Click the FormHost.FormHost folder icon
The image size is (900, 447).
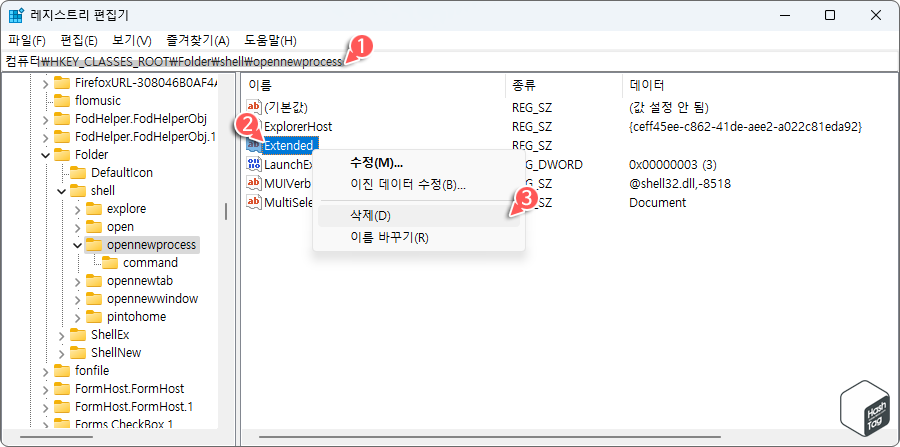click(62, 388)
